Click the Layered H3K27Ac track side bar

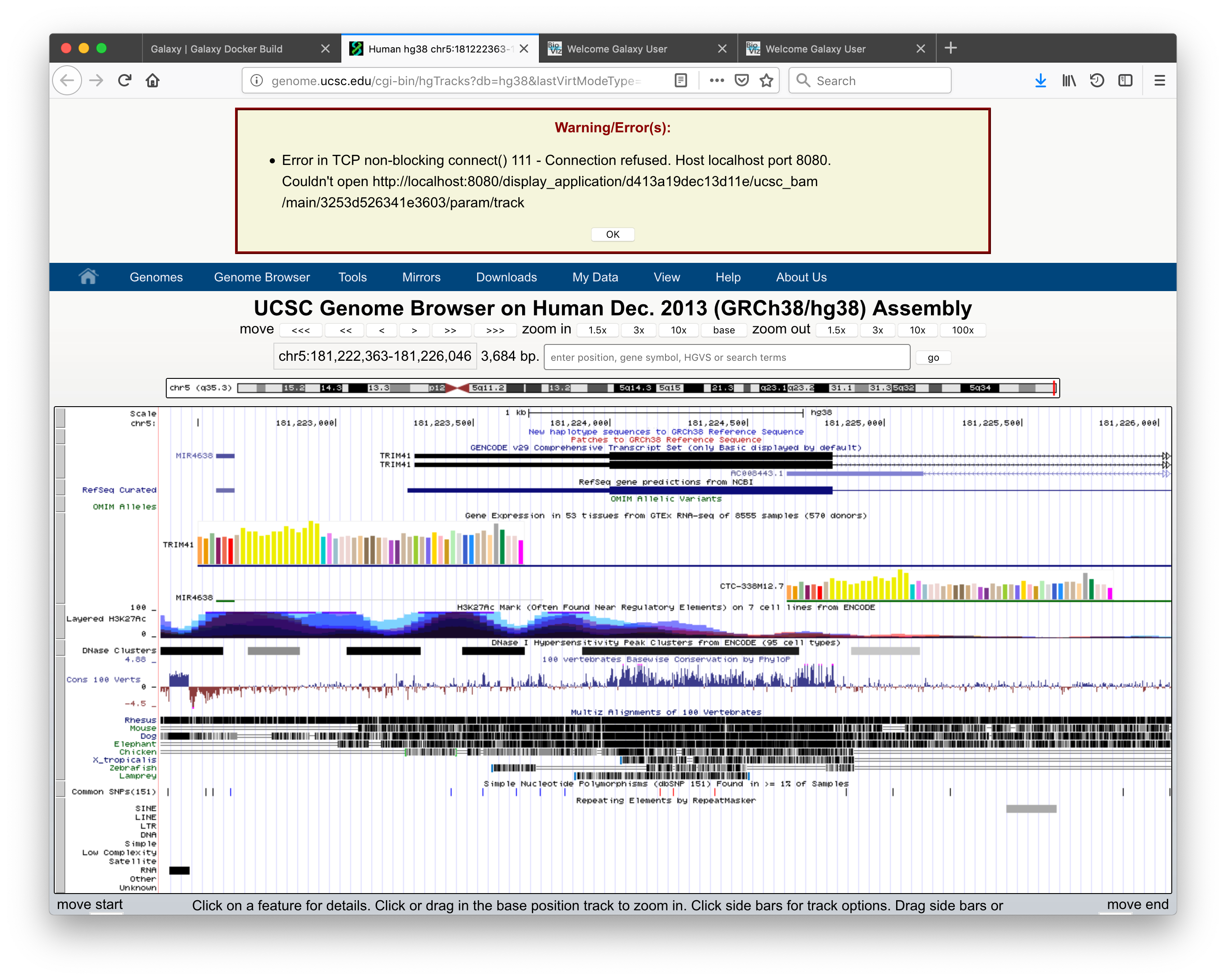pos(60,620)
